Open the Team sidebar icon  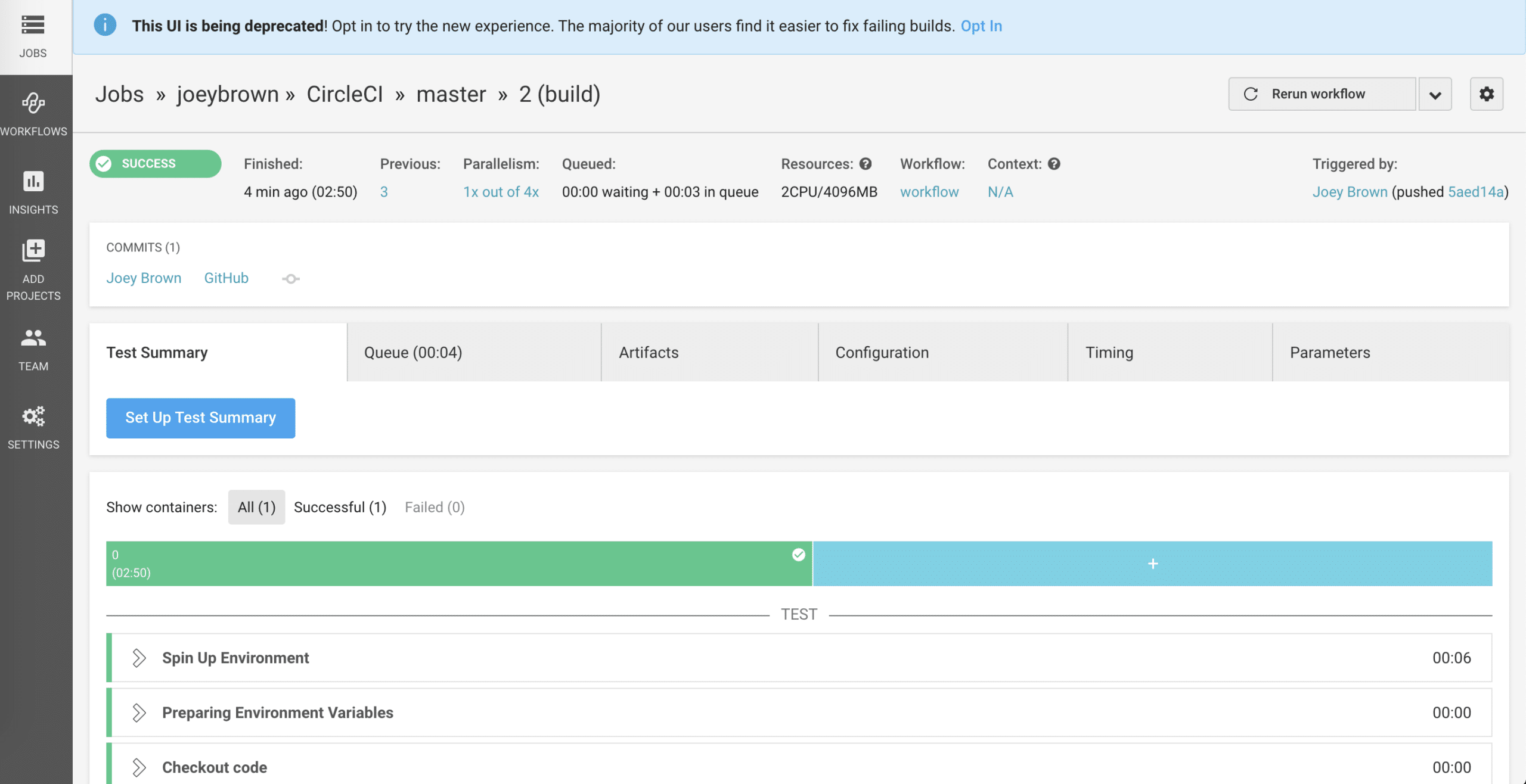(x=33, y=338)
